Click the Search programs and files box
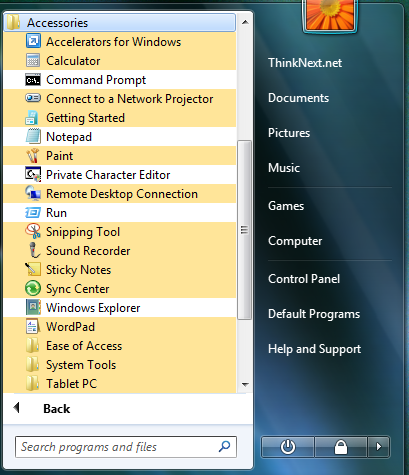 pyautogui.click(x=126, y=447)
